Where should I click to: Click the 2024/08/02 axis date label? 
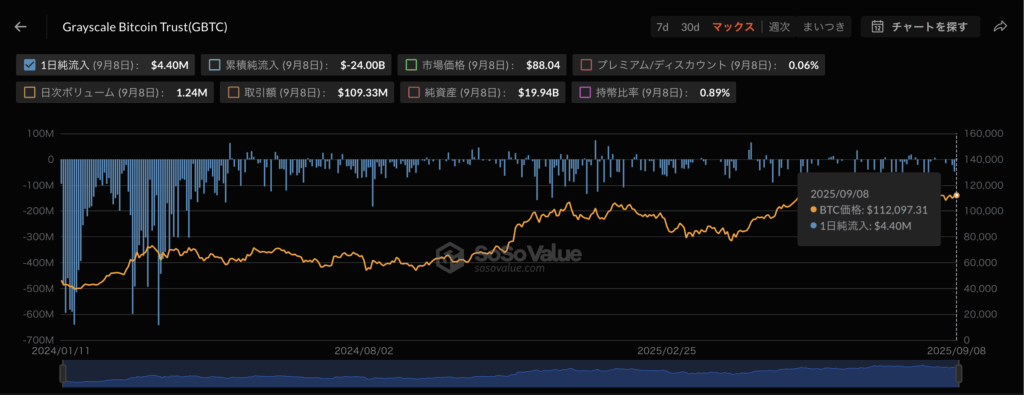click(364, 350)
